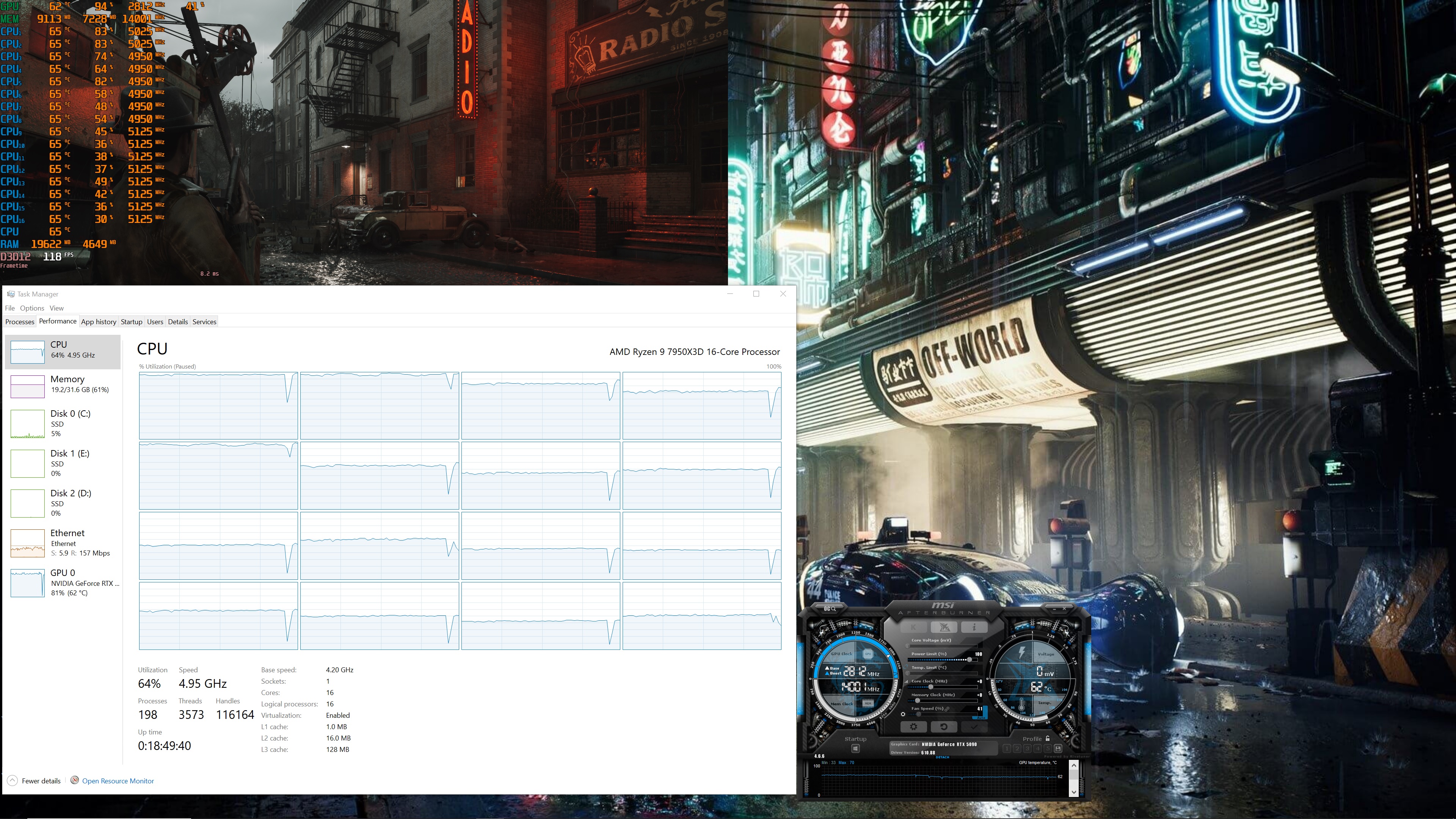Click the fan curve gear icon
Image resolution: width=1456 pixels, height=819 pixels.
coord(903,714)
